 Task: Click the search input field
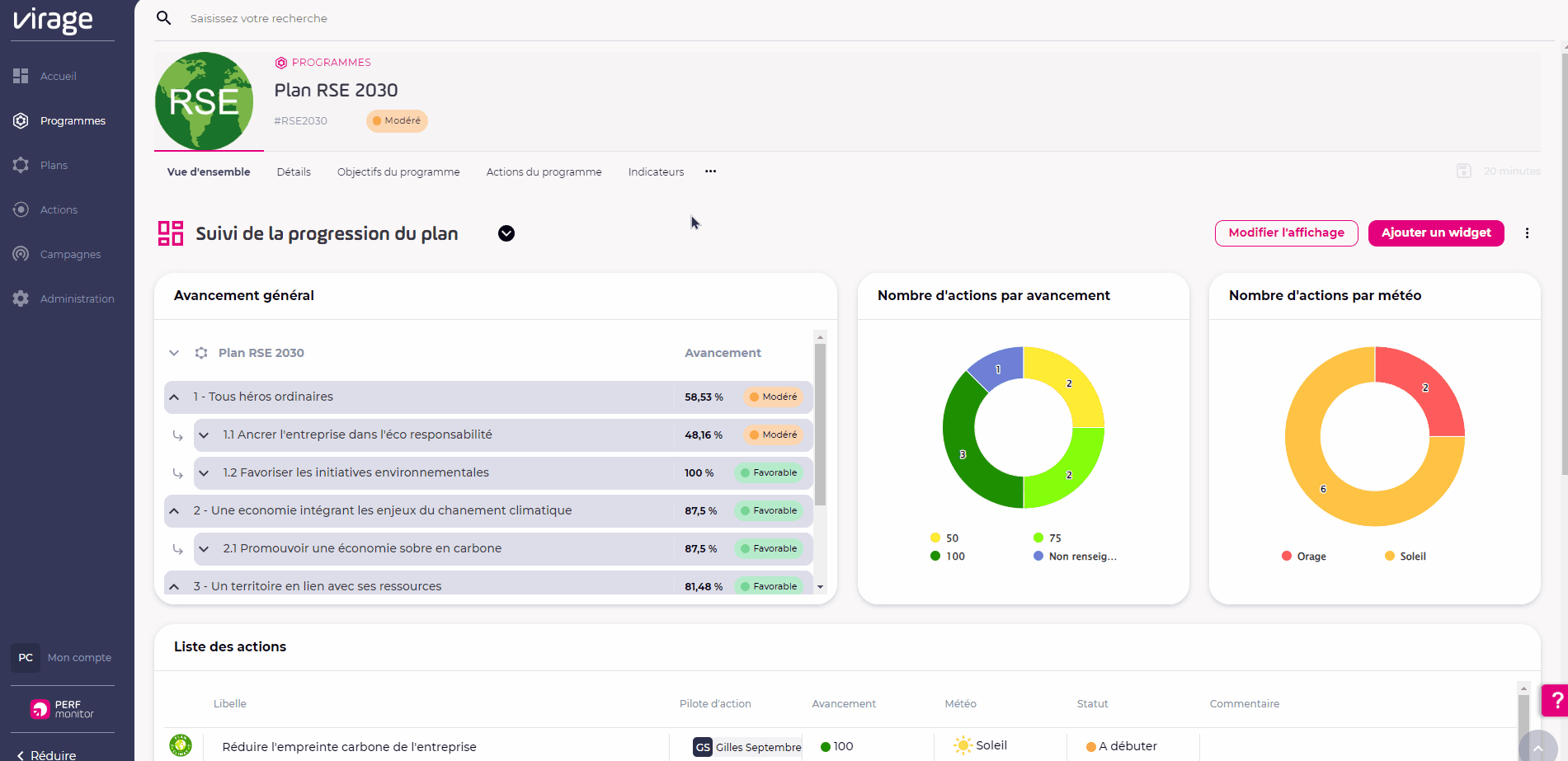coord(259,18)
